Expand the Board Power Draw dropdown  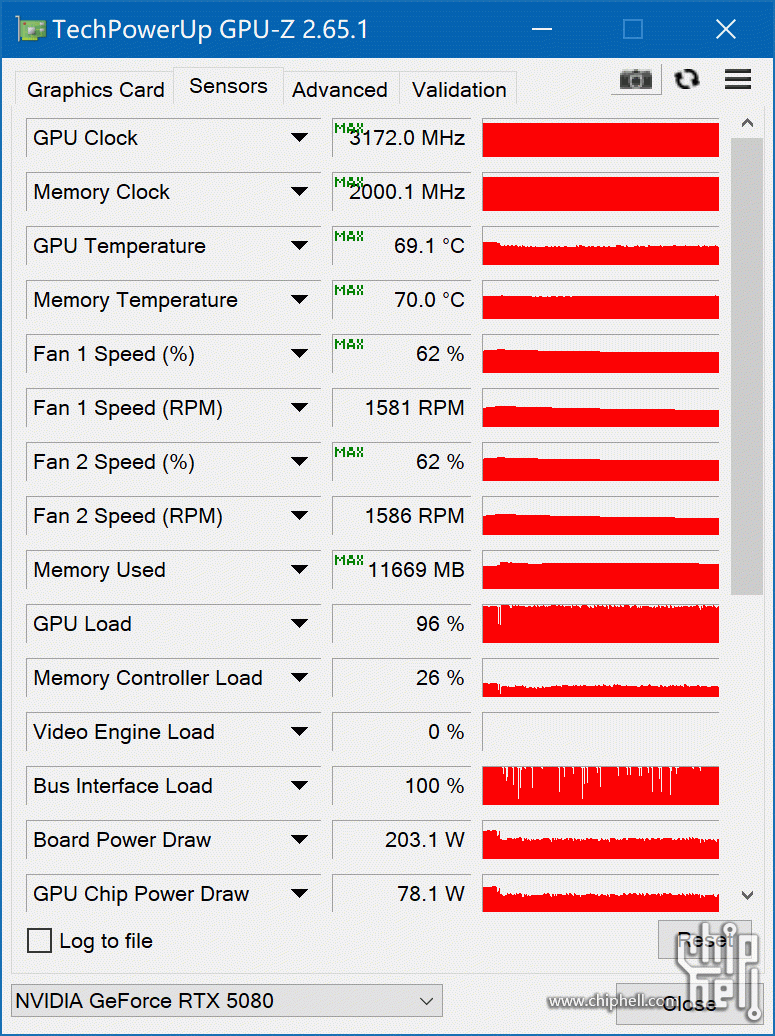pos(299,840)
